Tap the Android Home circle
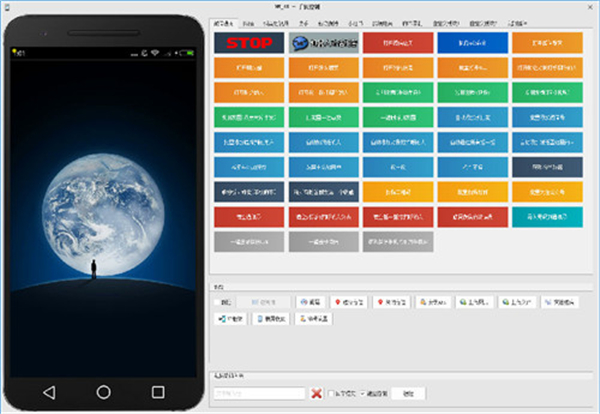Image resolution: width=600 pixels, height=414 pixels. click(104, 390)
